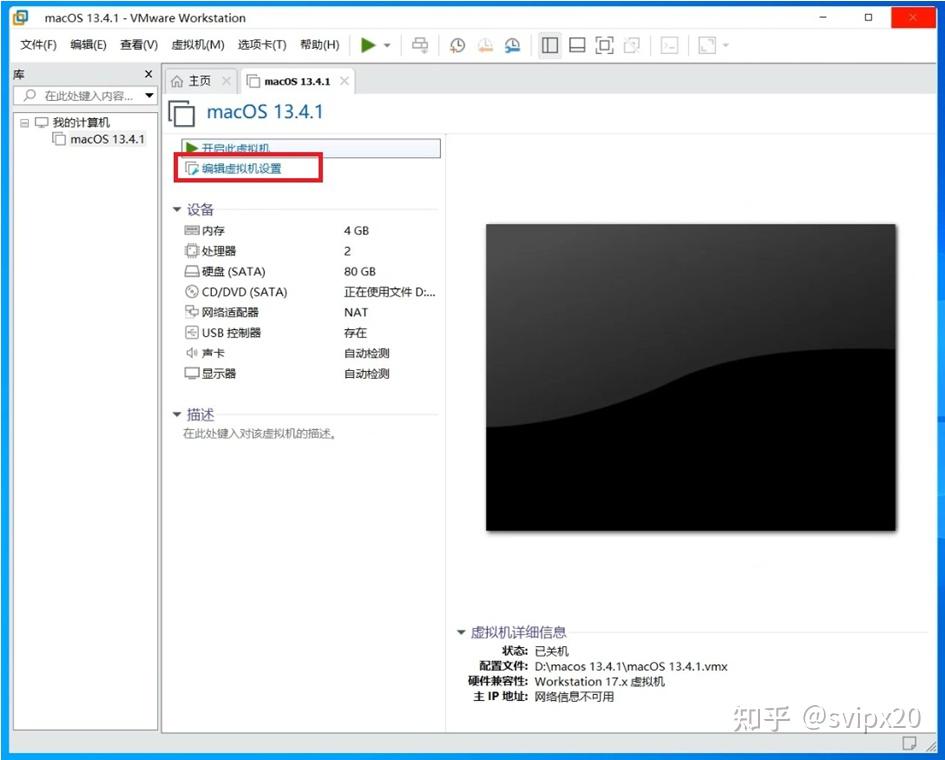The width and height of the screenshot is (945, 760).
Task: Click the send Ctrl+Alt+Del toolbar icon
Action: point(420,45)
